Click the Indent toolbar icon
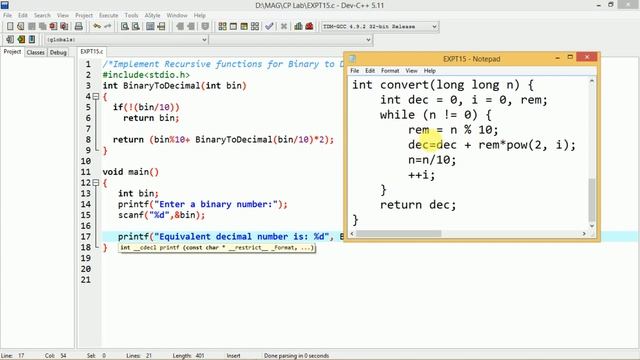 coord(180,27)
